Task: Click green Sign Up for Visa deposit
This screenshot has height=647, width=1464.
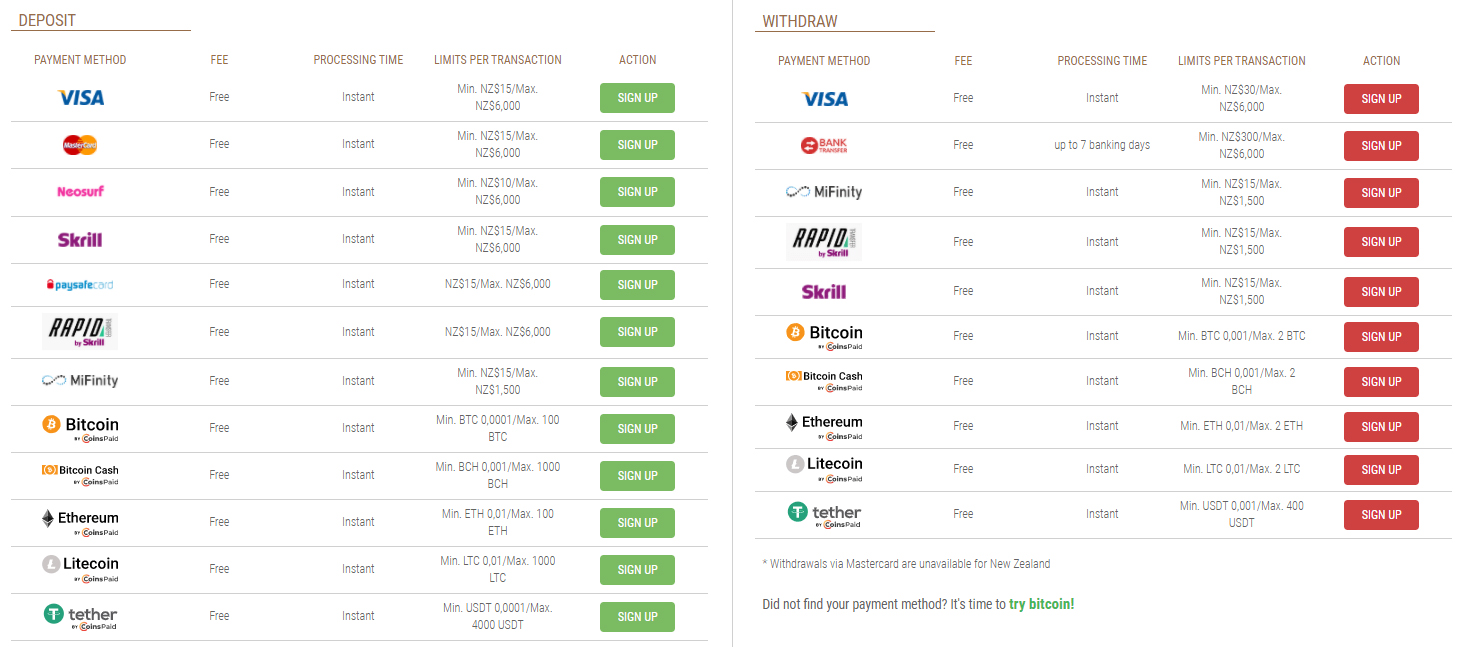Action: [x=637, y=98]
